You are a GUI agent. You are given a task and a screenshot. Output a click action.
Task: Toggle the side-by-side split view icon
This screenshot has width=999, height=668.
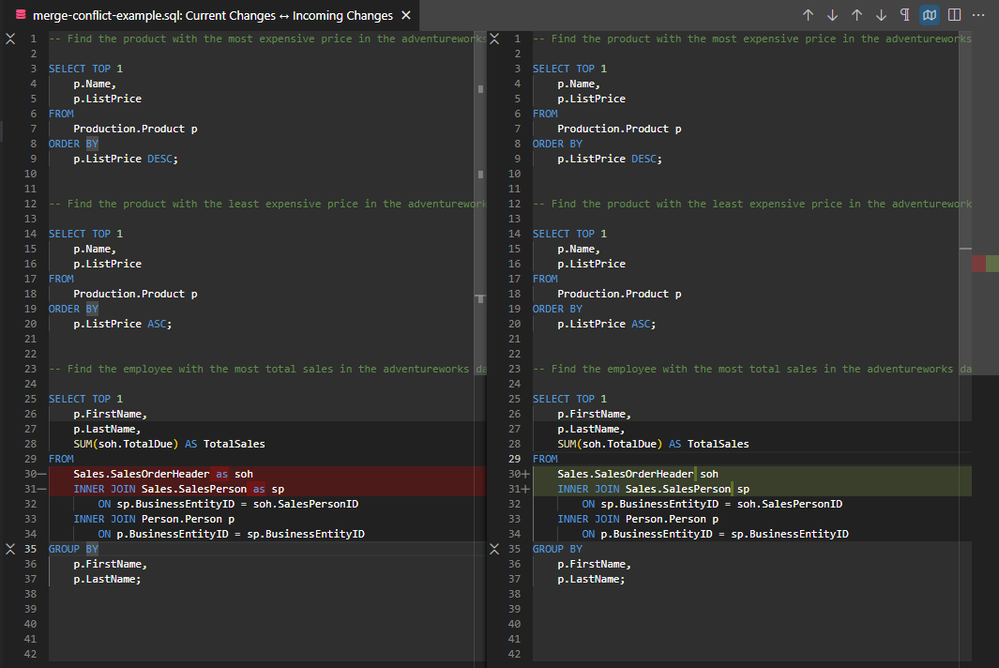[954, 15]
